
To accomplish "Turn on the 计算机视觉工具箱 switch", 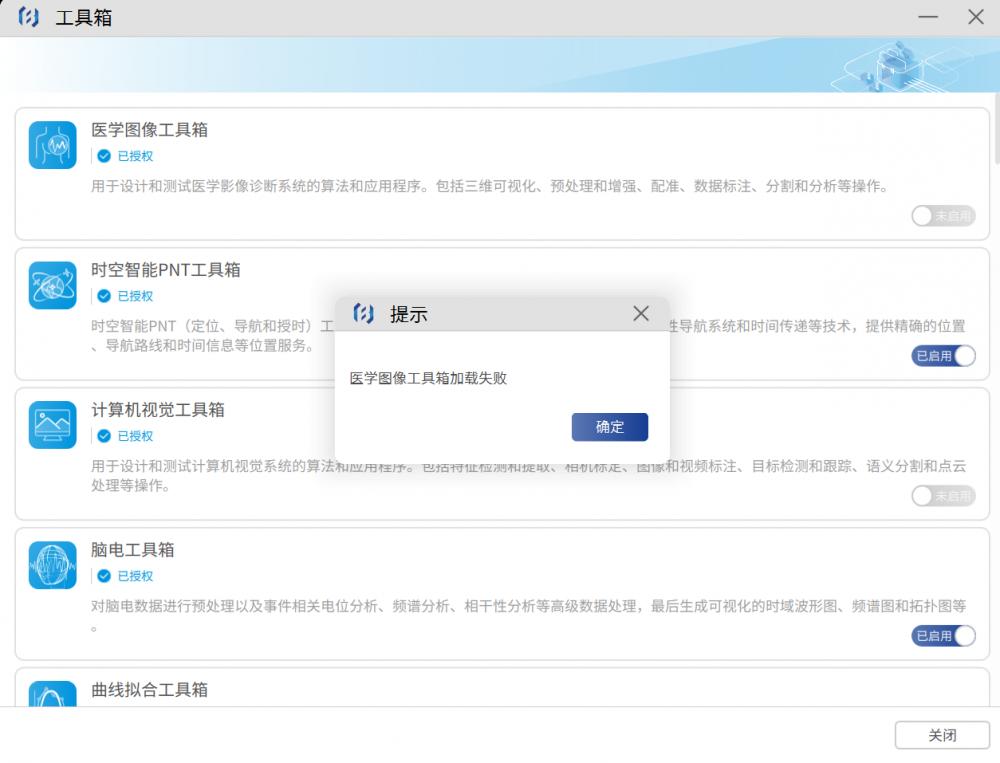I will point(942,496).
